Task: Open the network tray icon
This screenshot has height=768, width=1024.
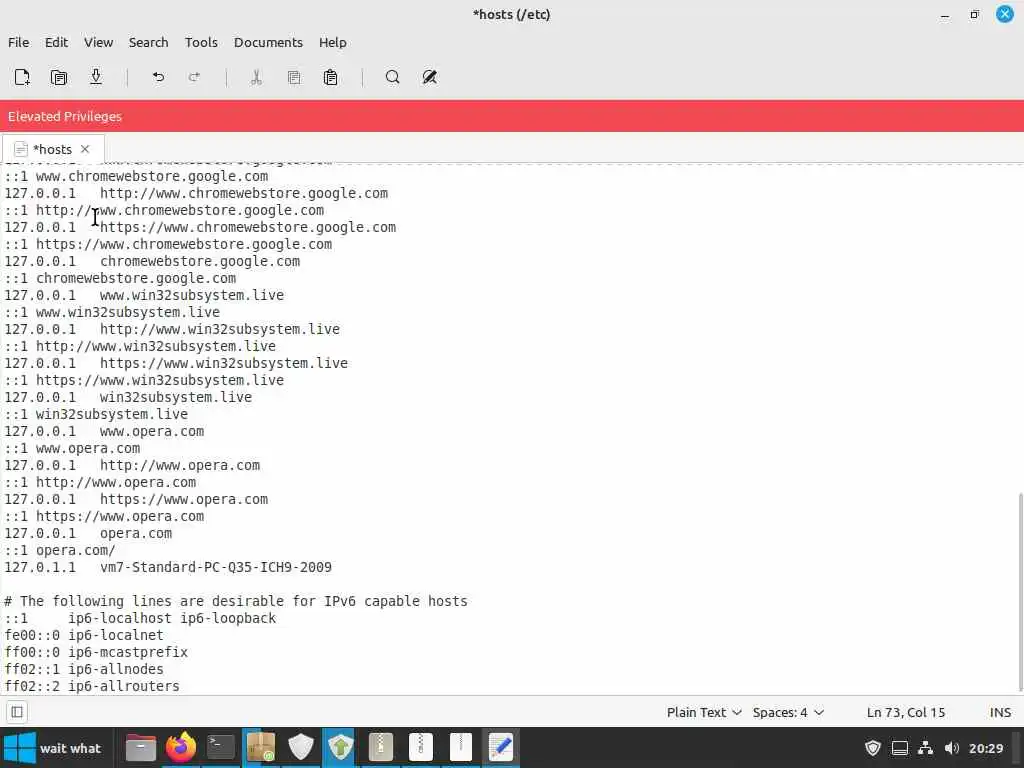Action: (925, 748)
